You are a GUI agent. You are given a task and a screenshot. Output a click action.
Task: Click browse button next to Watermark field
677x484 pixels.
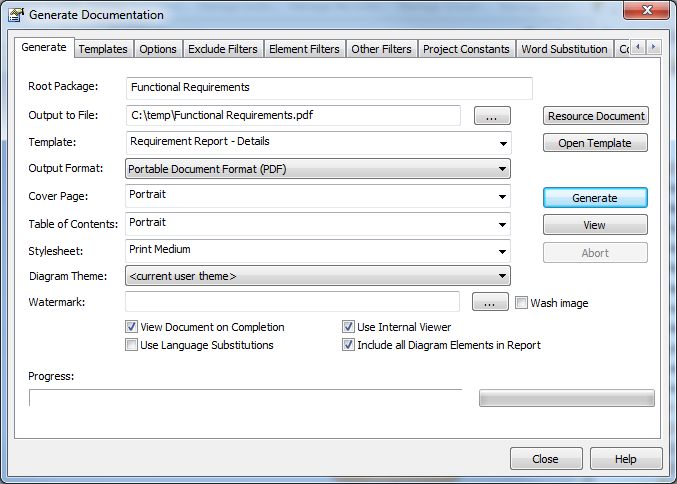pyautogui.click(x=490, y=303)
